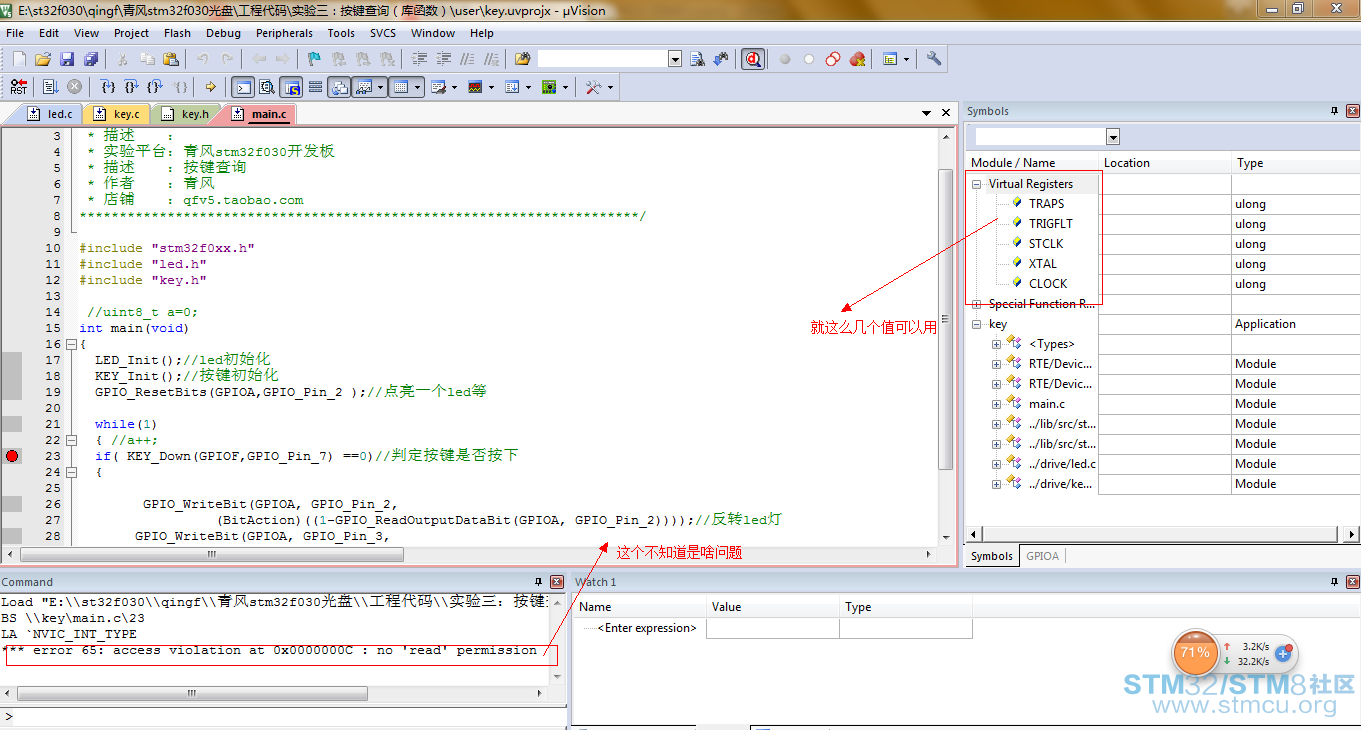Open Disassembly Window icon
This screenshot has height=730, width=1361.
point(267,87)
